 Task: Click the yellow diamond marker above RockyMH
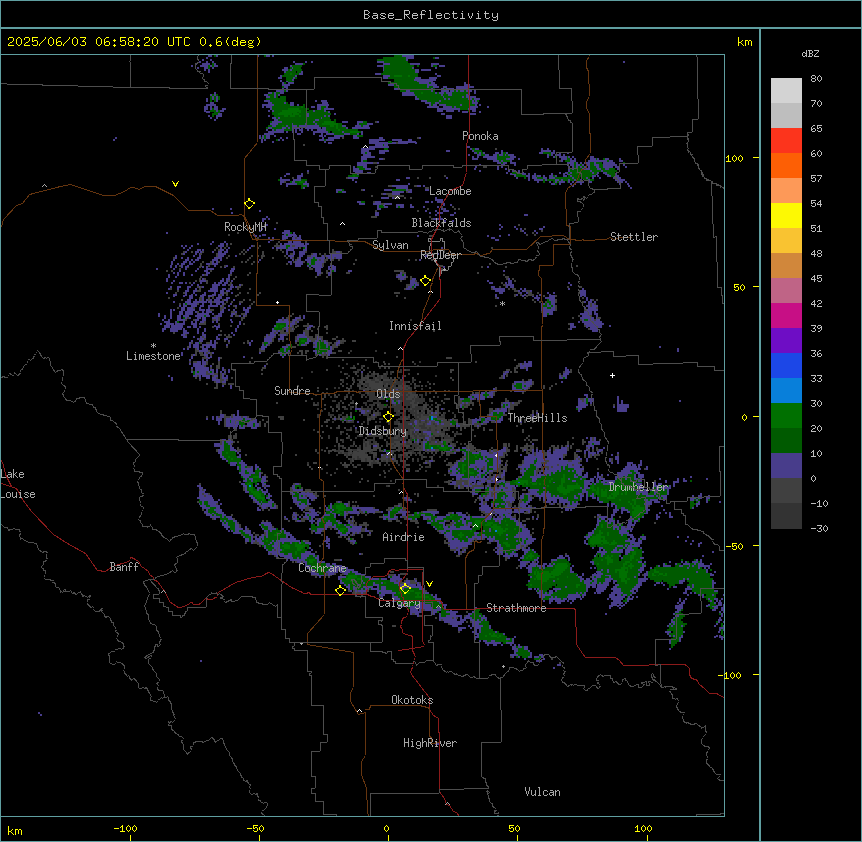click(250, 204)
